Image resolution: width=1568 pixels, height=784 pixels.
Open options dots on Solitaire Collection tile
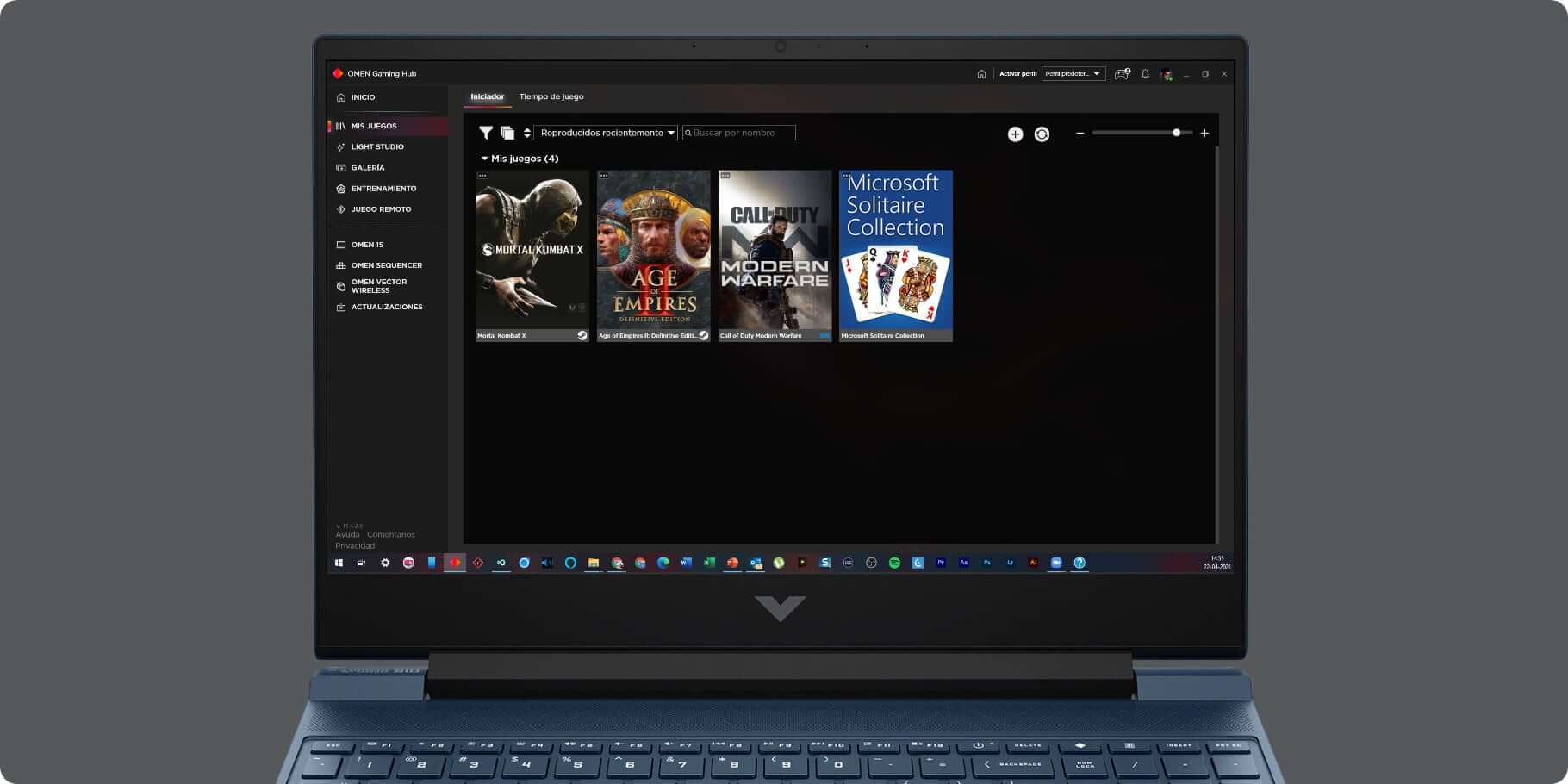coord(846,176)
